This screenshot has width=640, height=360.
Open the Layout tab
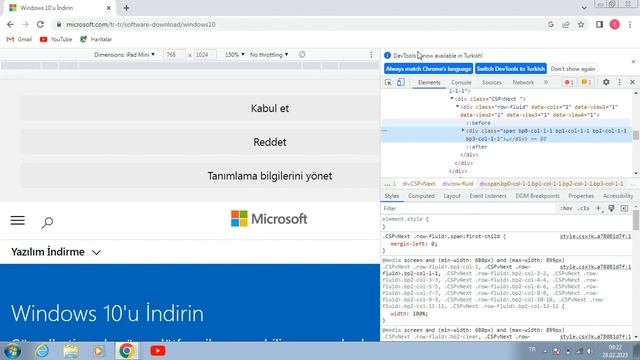[x=452, y=196]
